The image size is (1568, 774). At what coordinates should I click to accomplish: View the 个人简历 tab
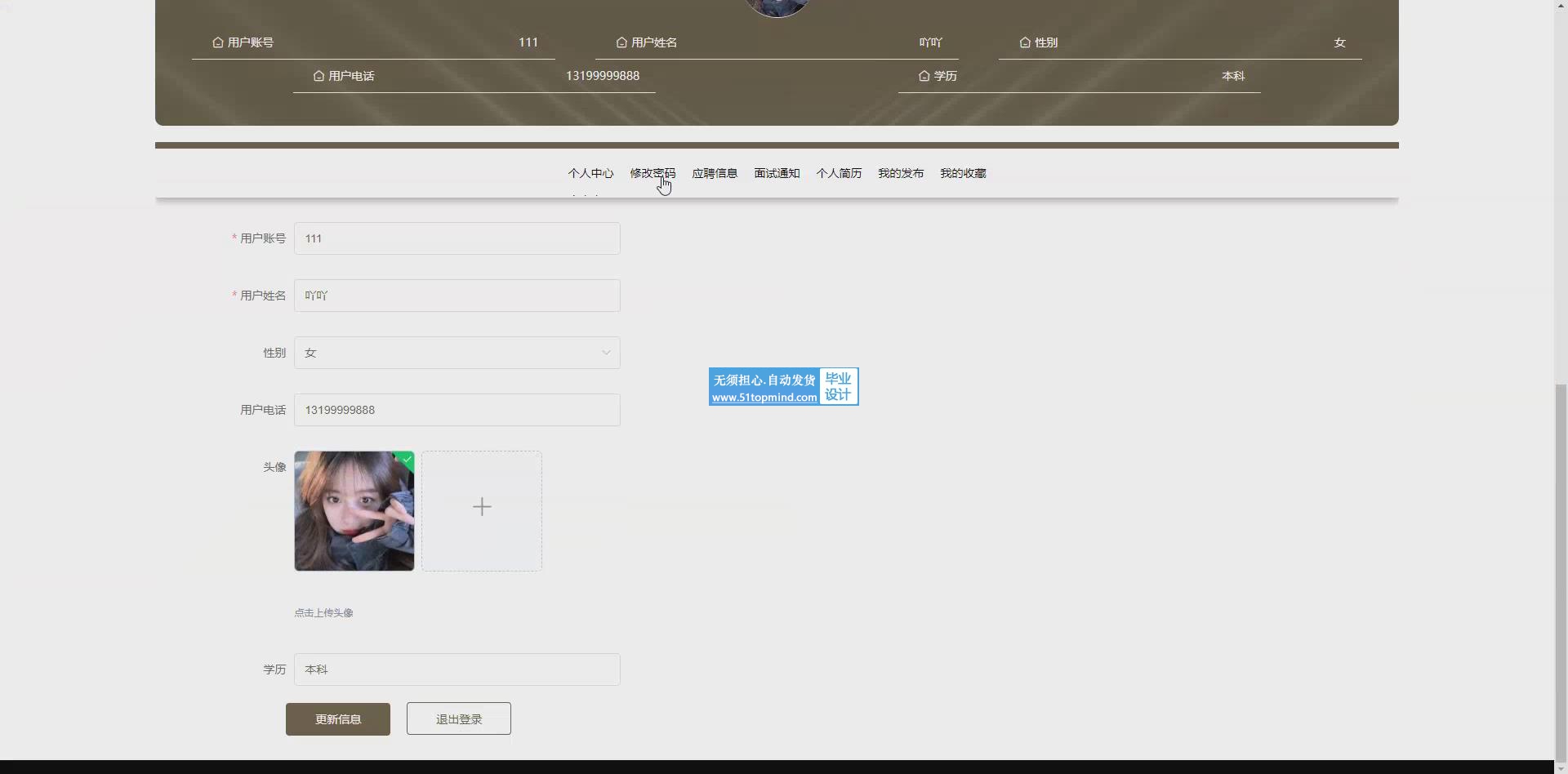pos(839,173)
